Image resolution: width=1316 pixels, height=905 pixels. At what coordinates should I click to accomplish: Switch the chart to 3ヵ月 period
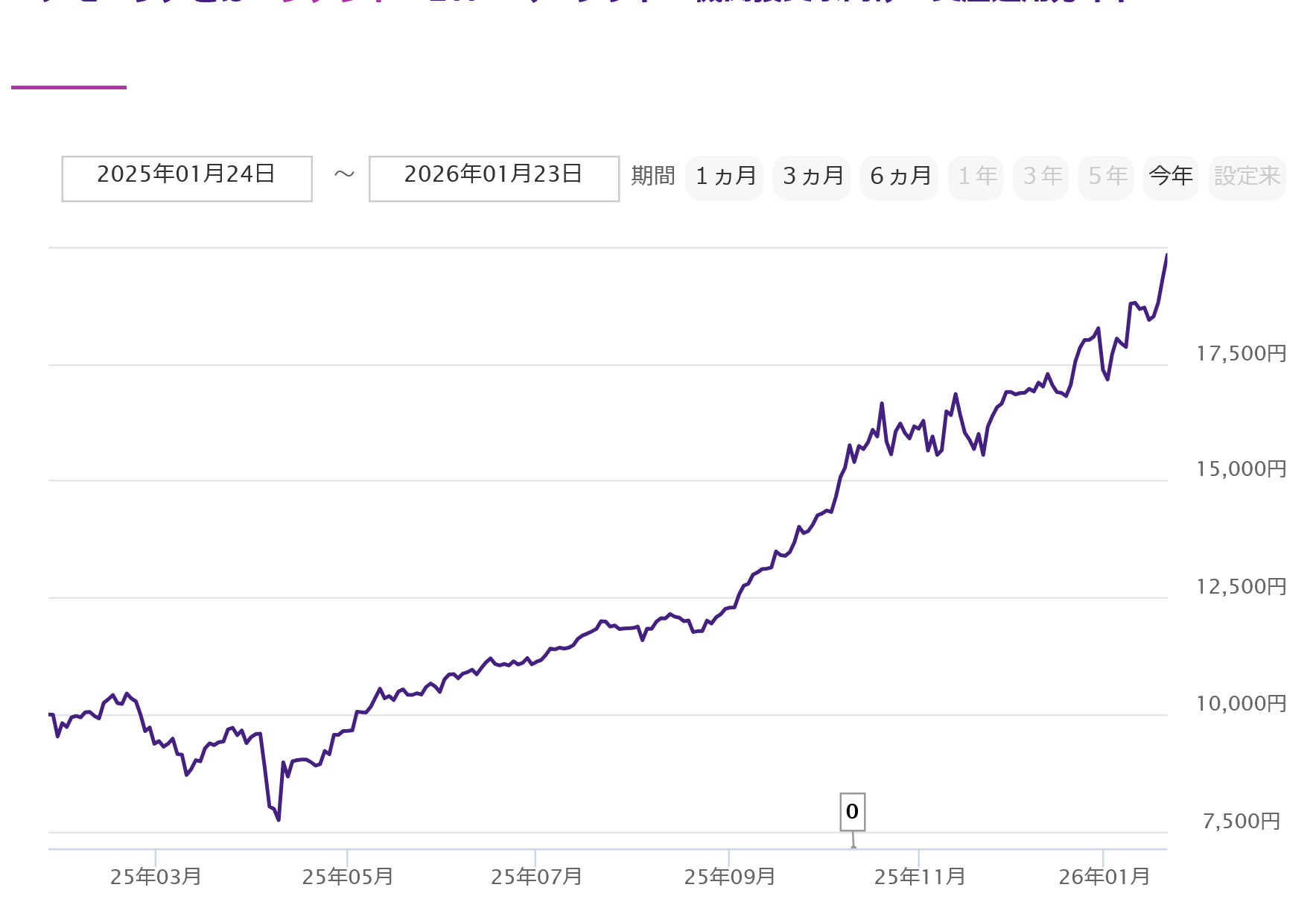(x=812, y=177)
